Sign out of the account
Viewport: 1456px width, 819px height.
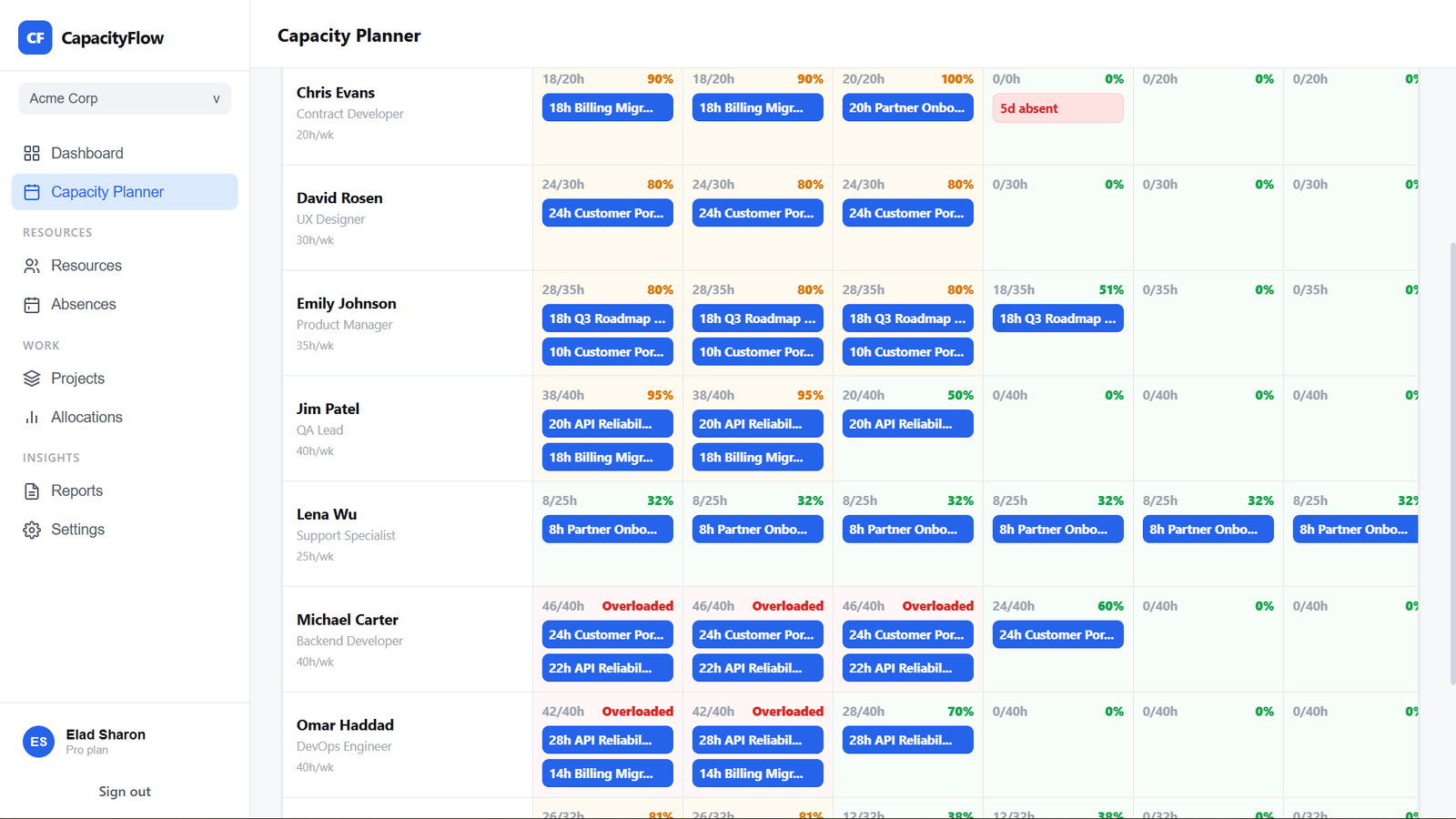point(125,792)
